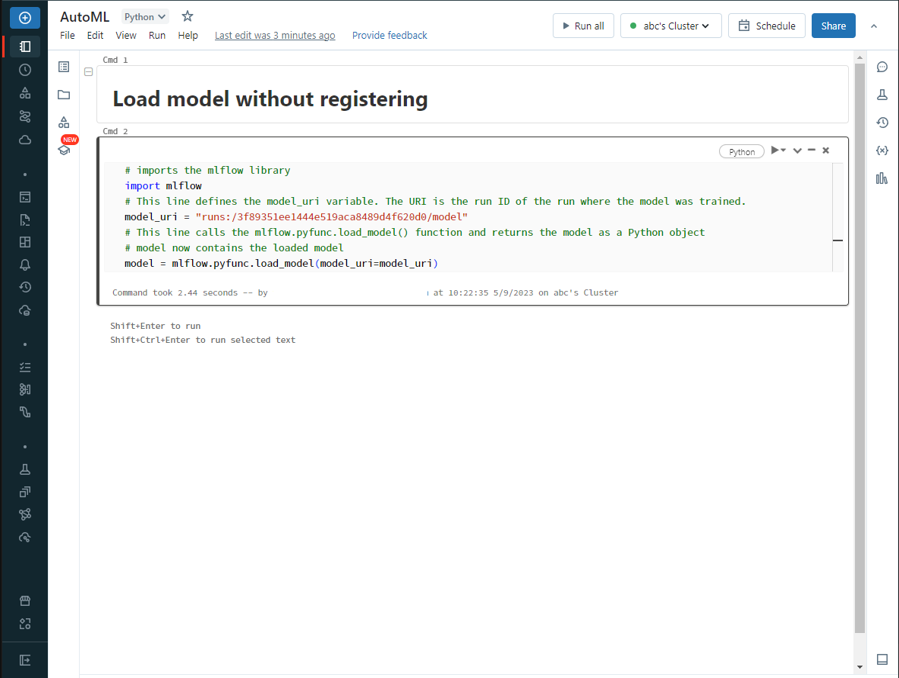899x678 pixels.
Task: Click the Share button
Action: pos(832,26)
